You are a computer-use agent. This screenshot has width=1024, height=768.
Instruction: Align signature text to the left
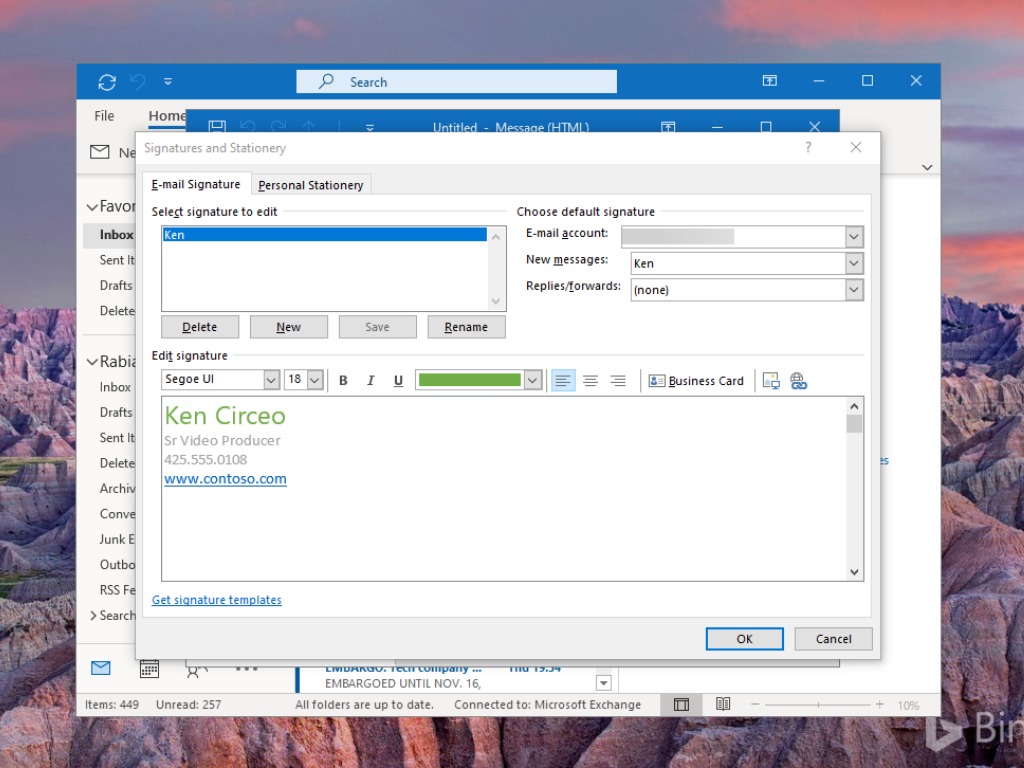(563, 381)
